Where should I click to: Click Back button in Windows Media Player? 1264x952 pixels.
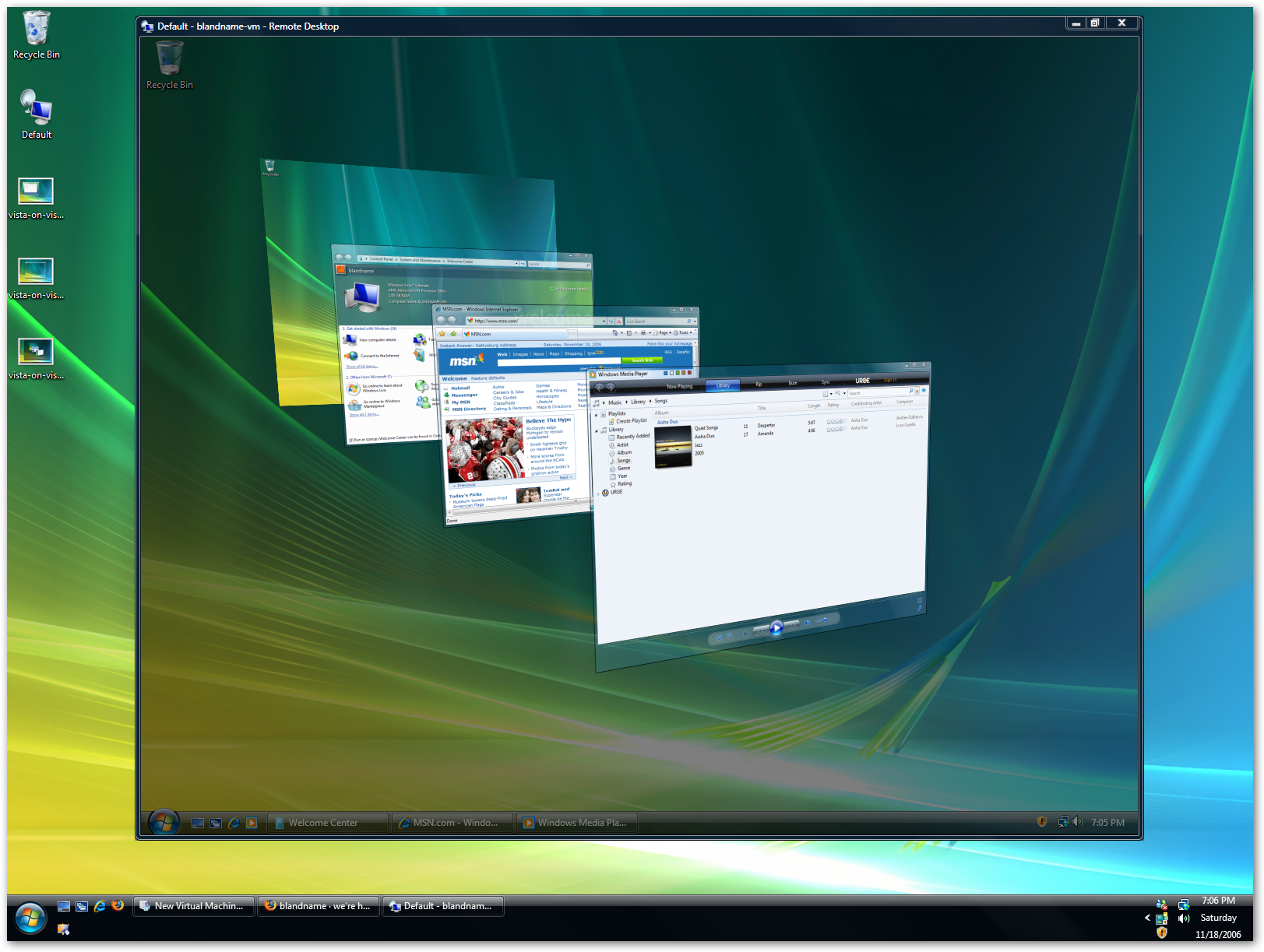coord(600,387)
